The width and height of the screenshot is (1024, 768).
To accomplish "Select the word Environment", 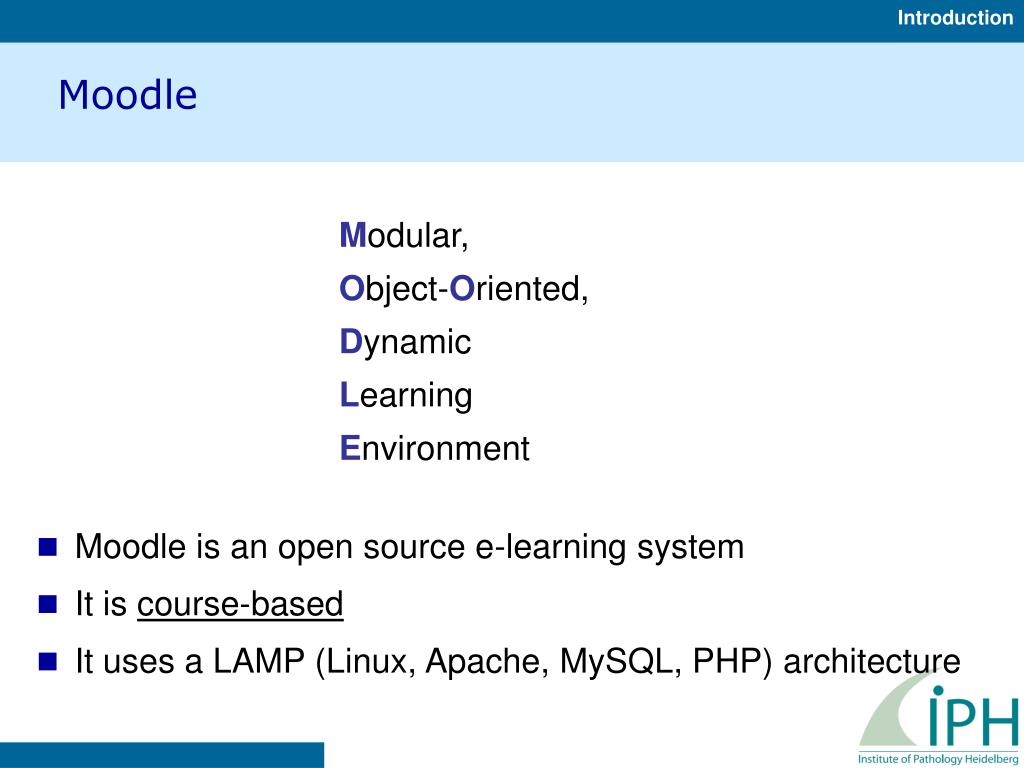I will point(434,449).
